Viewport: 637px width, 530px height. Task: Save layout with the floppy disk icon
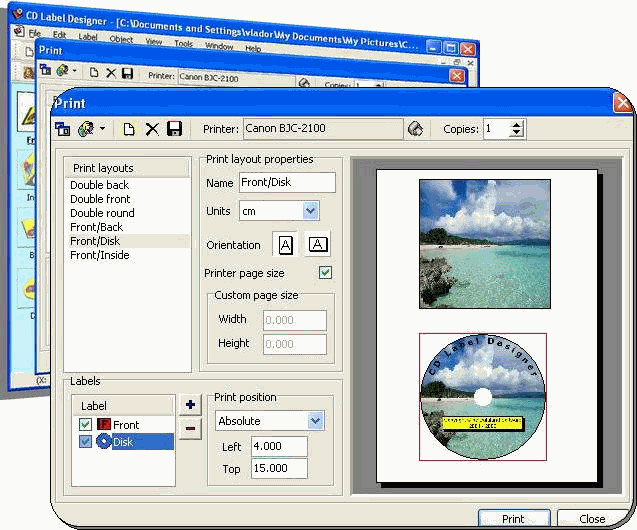coord(174,129)
